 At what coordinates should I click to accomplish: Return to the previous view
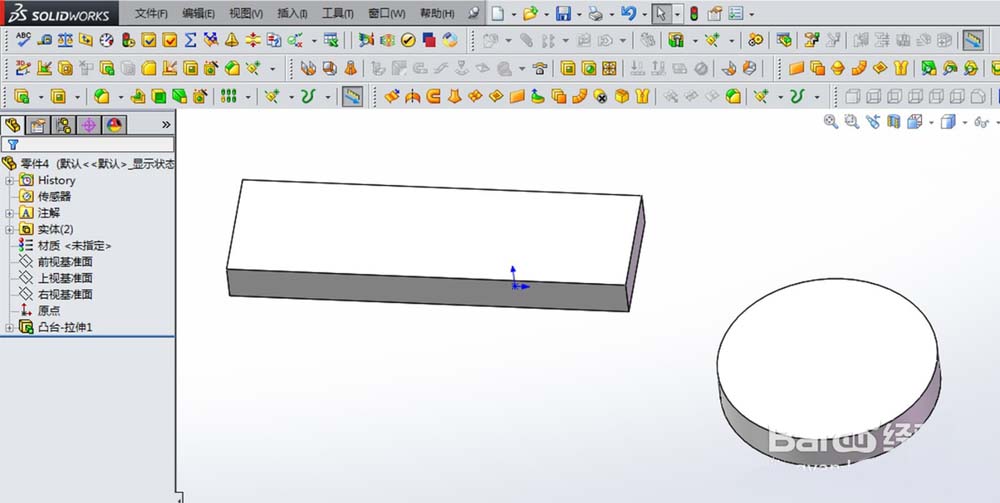pos(872,121)
